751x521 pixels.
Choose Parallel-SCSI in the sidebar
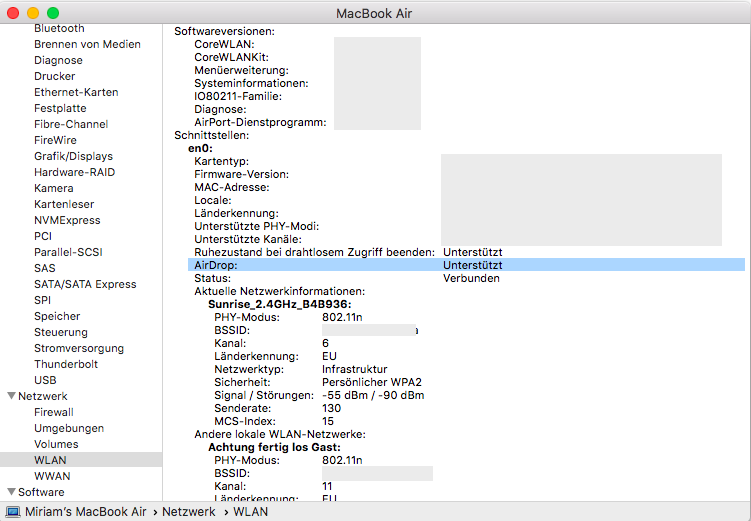(68, 252)
